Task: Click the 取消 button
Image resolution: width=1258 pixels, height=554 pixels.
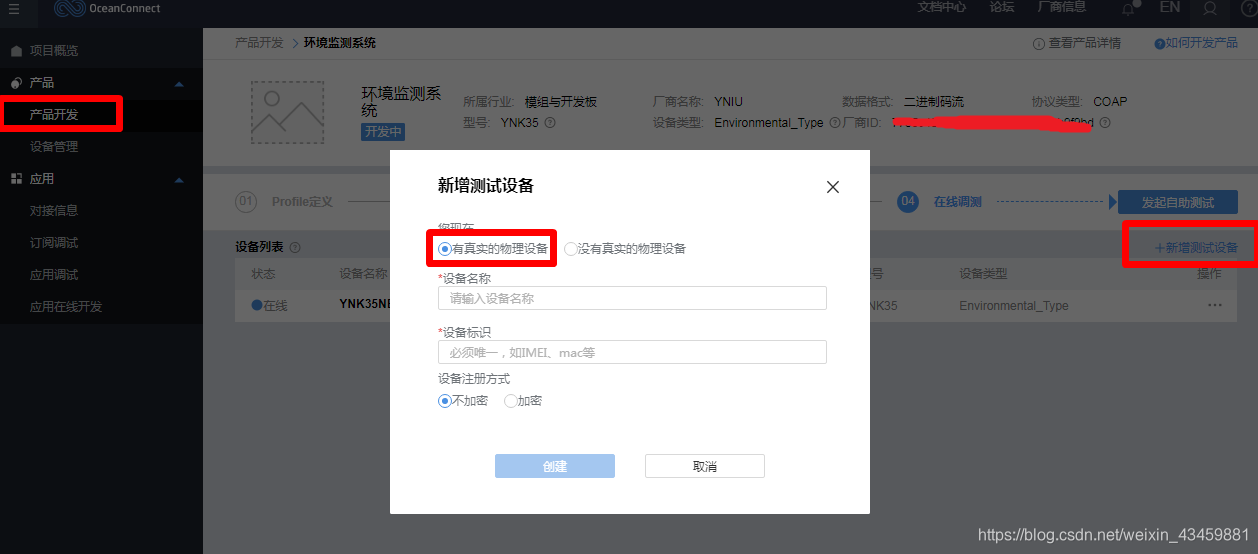Action: [x=705, y=466]
